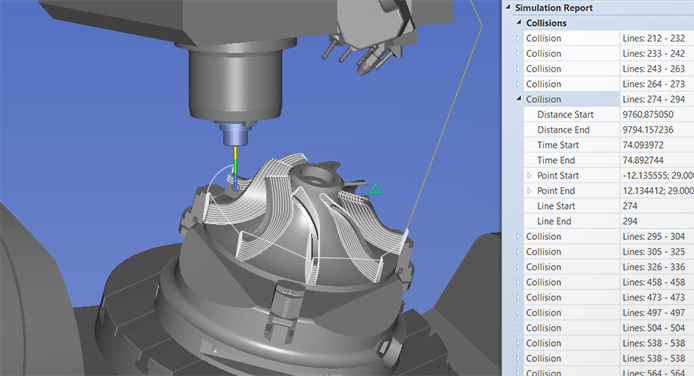Expand the Point Start coordinates
Screen dimensions: 694x376
[529, 176]
